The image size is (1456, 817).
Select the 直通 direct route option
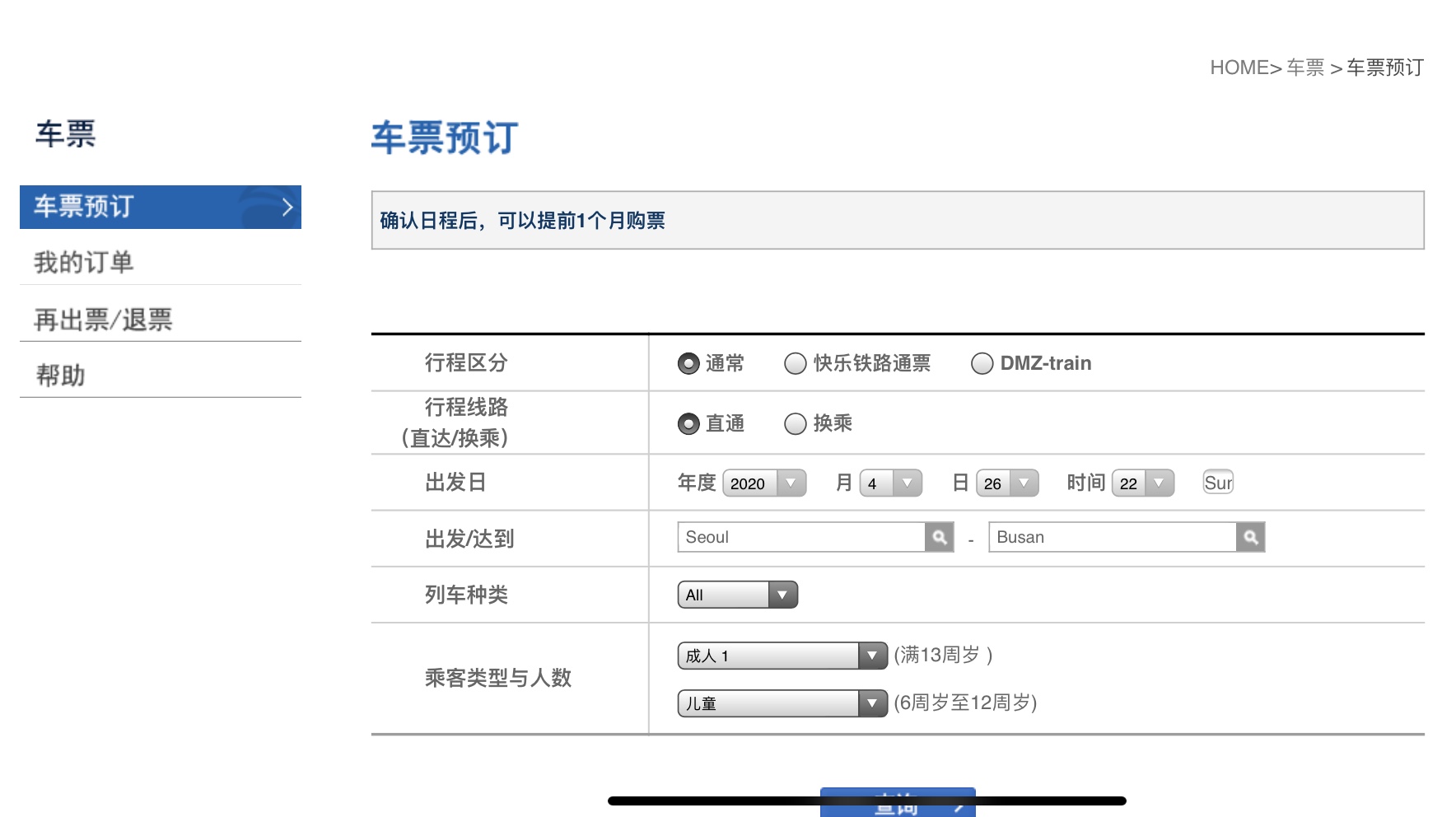688,423
